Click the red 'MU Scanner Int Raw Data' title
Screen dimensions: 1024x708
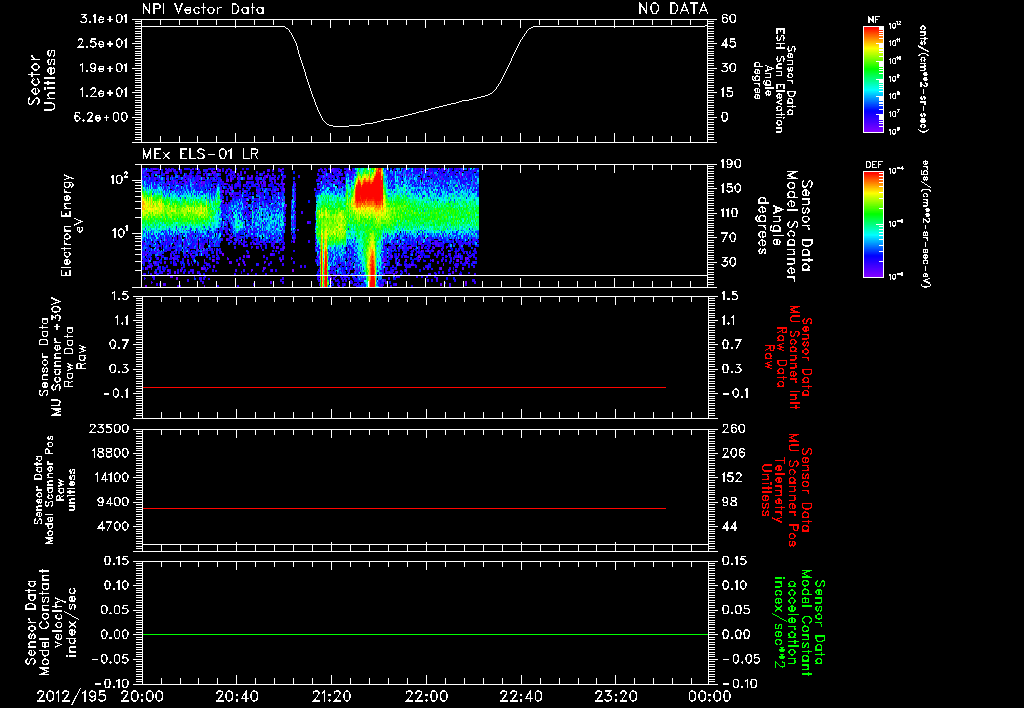point(788,357)
